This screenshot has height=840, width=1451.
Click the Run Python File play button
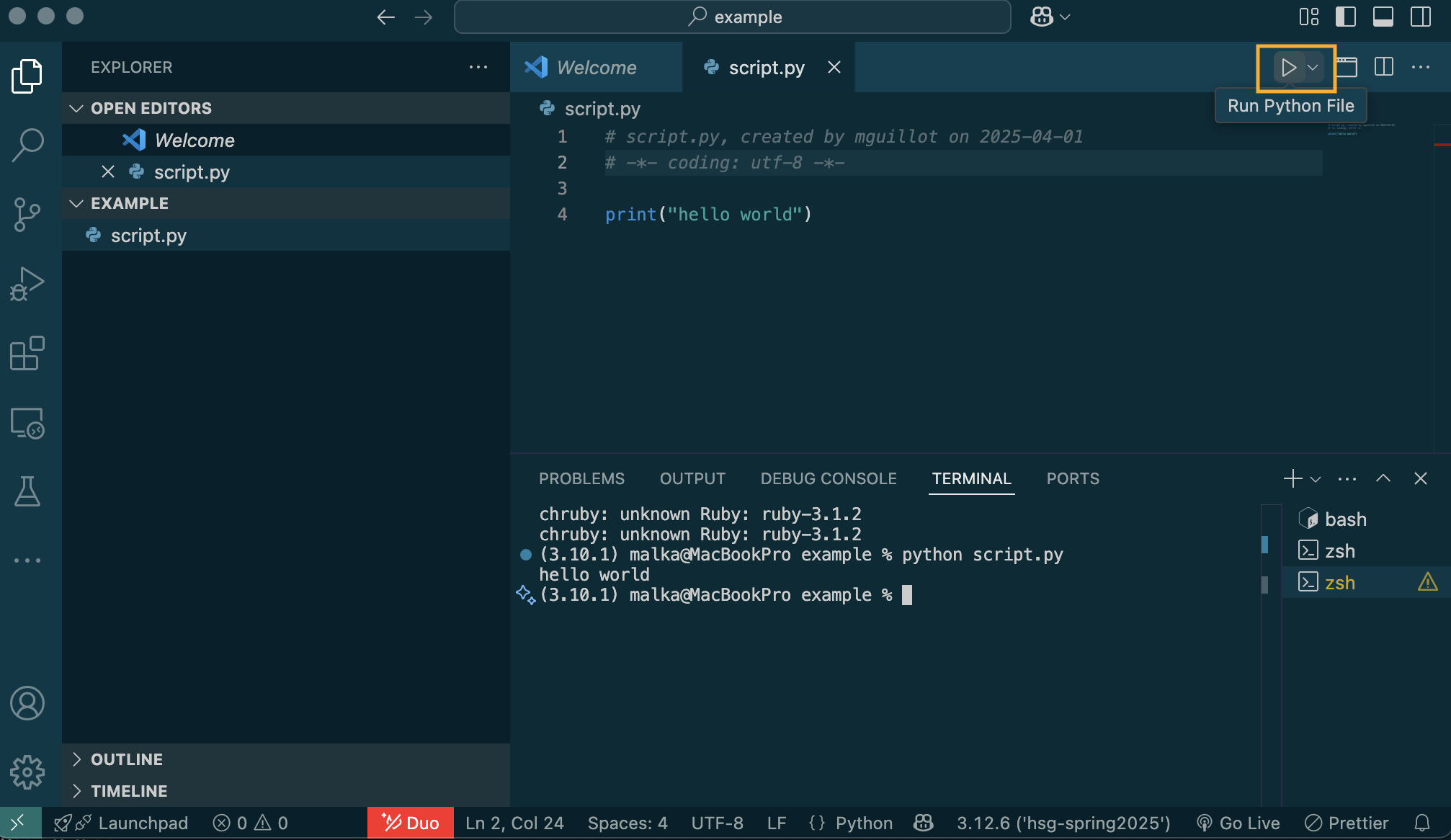[x=1288, y=68]
